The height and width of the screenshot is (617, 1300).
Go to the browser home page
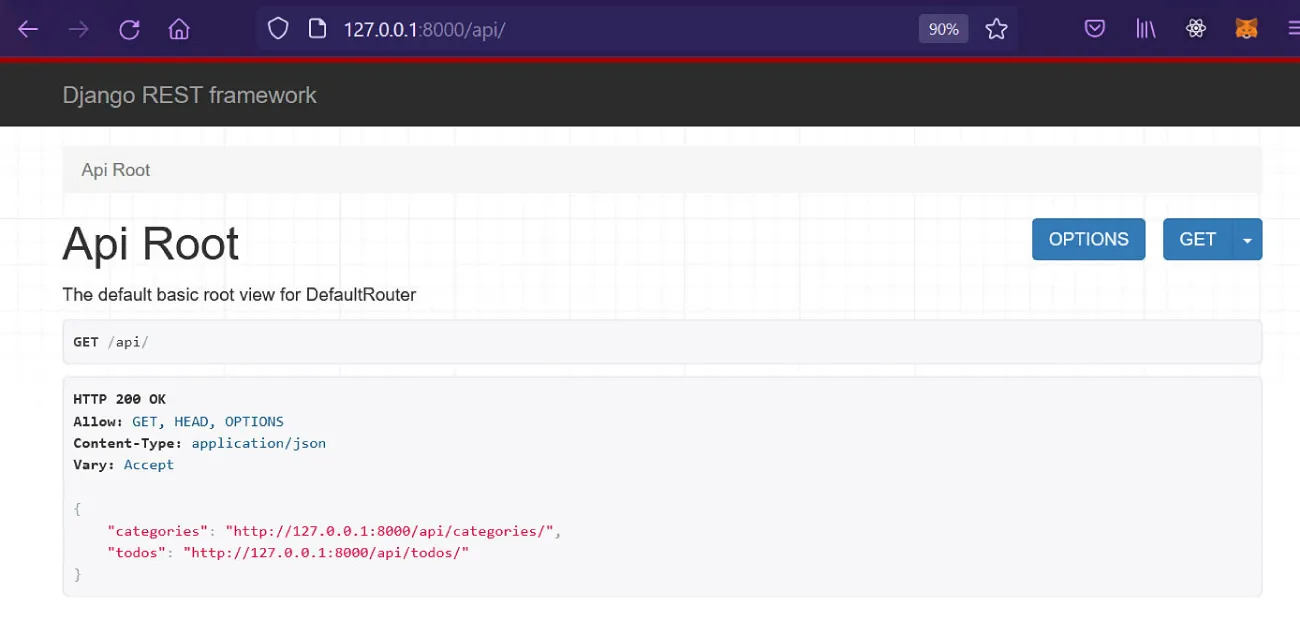coord(178,28)
